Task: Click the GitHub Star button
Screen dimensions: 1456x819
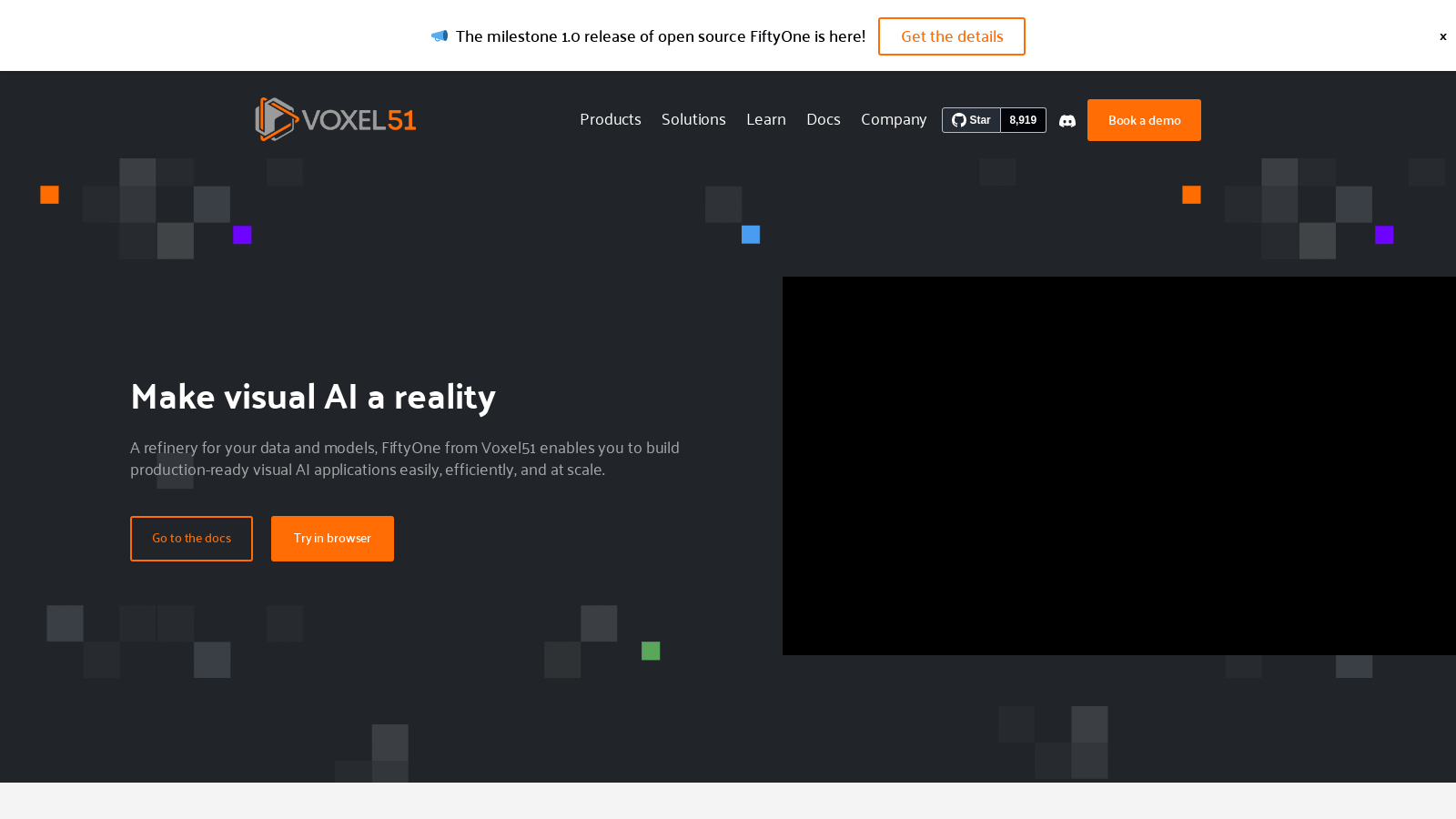Action: (971, 120)
